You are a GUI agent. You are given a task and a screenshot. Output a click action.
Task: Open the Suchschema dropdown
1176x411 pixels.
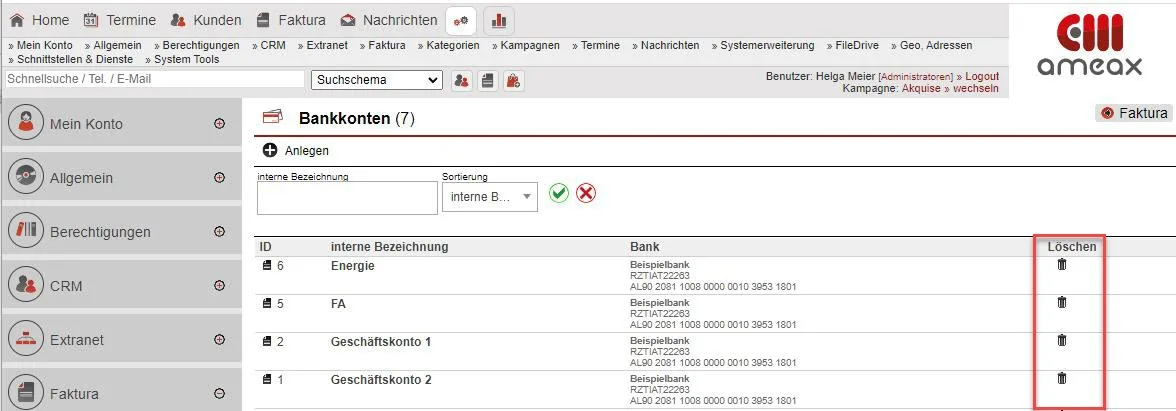coord(376,80)
